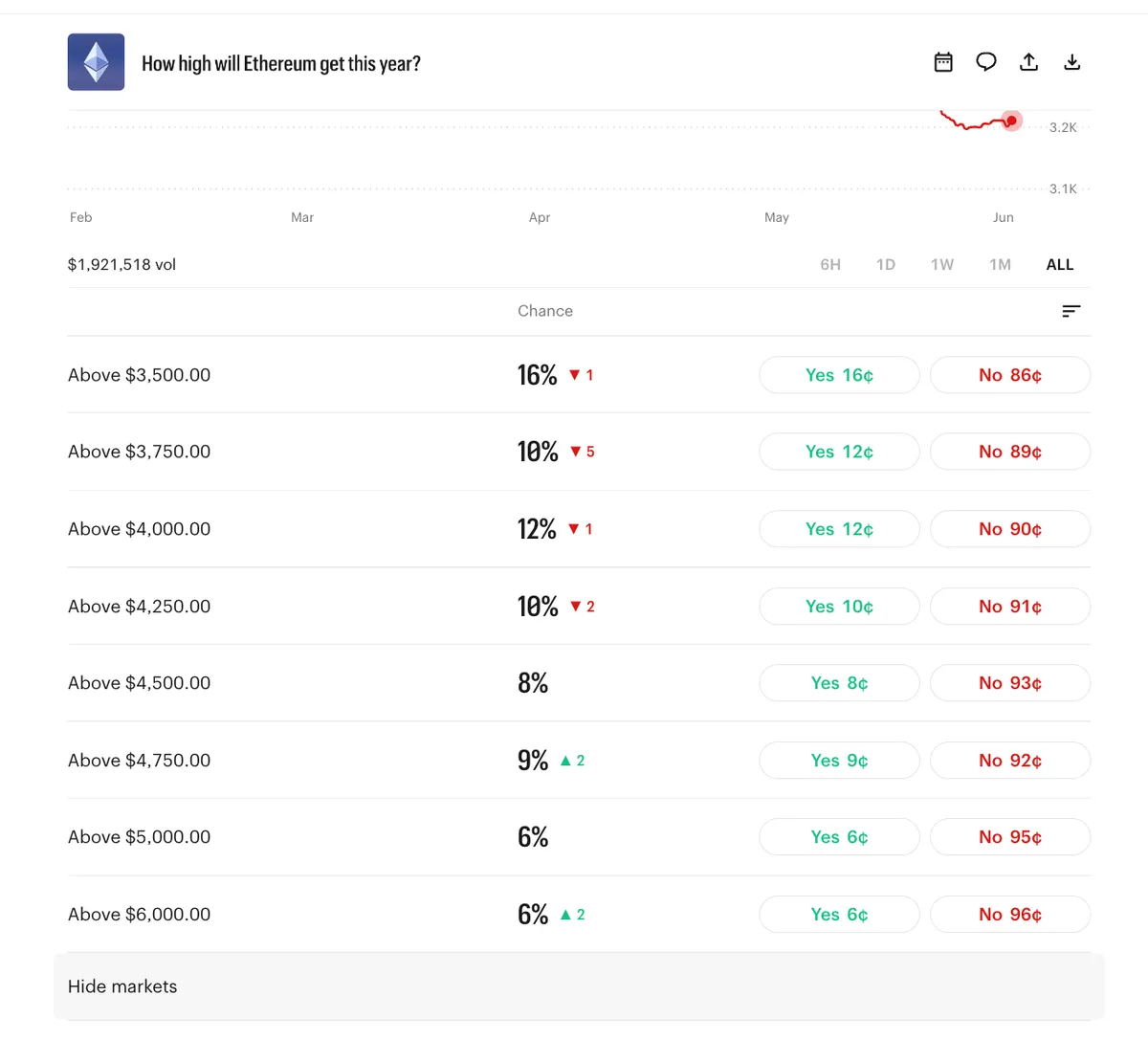
Task: Buy No 93¢ for Above $4,500.00
Action: [x=1010, y=683]
